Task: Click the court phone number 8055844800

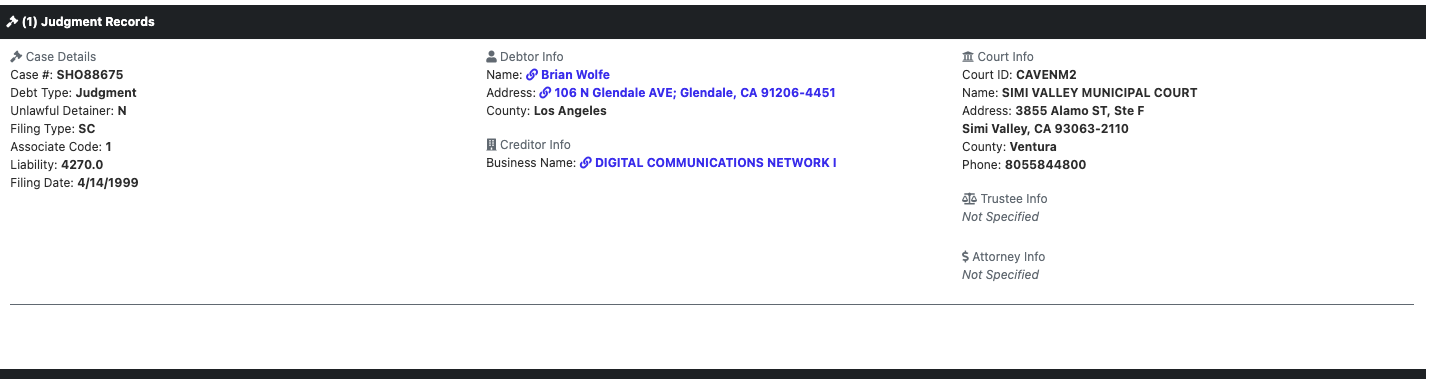Action: pos(1045,165)
